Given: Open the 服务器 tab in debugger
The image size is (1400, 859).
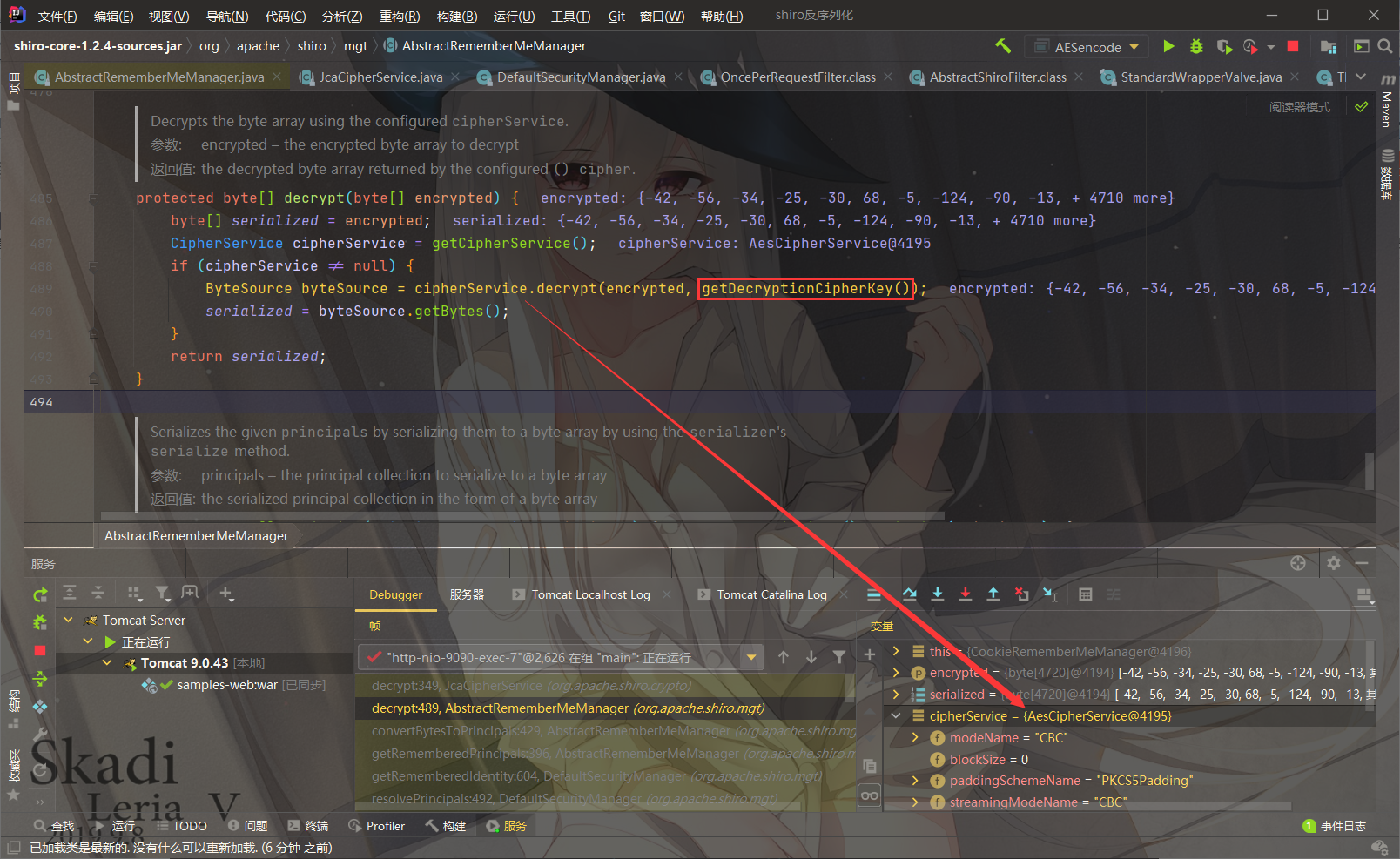Looking at the screenshot, I should tap(467, 594).
